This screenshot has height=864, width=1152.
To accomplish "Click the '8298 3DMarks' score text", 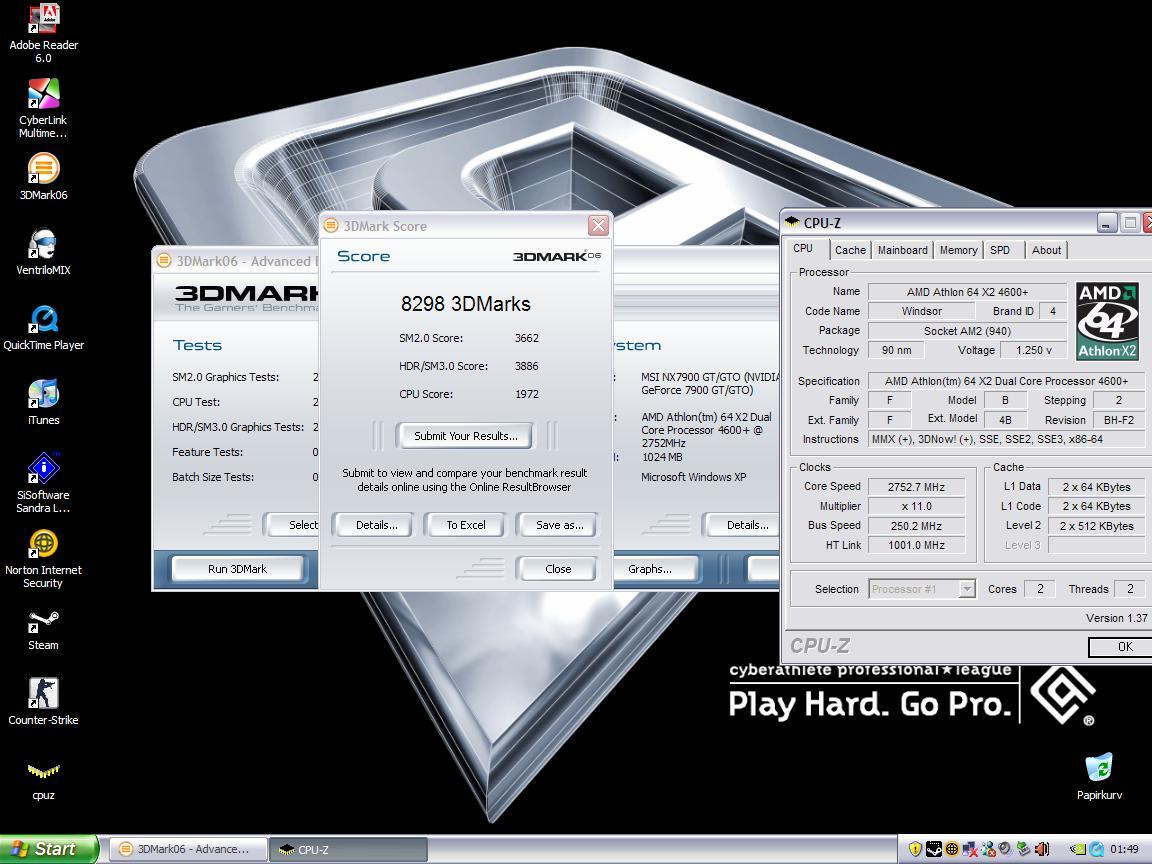I will pyautogui.click(x=466, y=303).
